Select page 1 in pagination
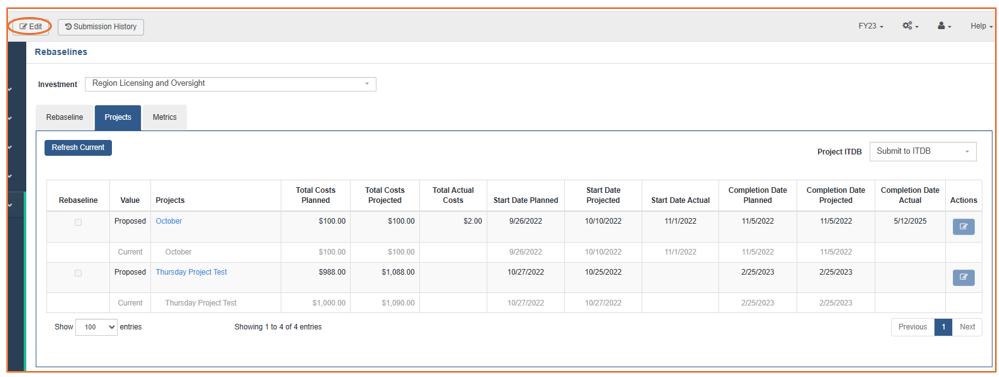Viewport: 999px width, 377px height. (944, 327)
